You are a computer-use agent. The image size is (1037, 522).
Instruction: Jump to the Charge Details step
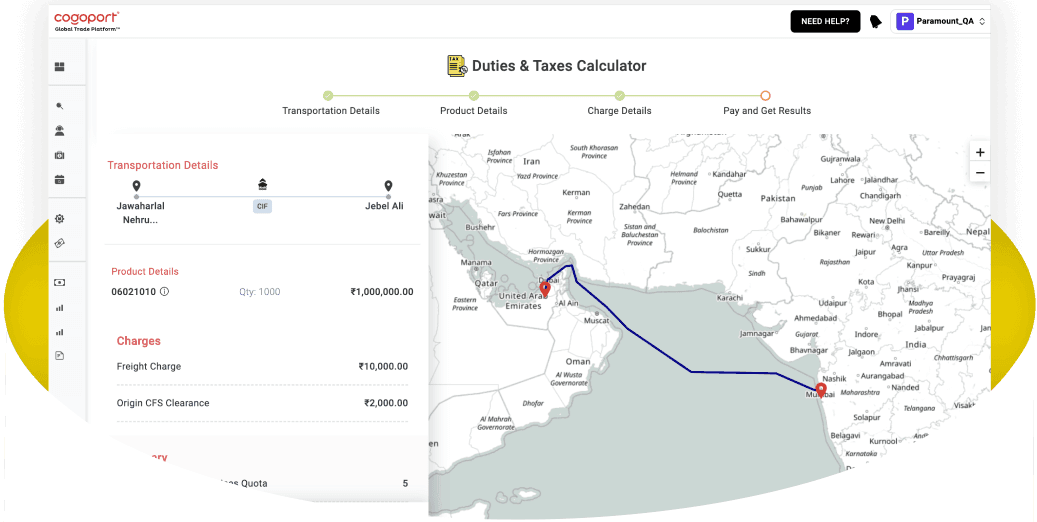pyautogui.click(x=619, y=96)
